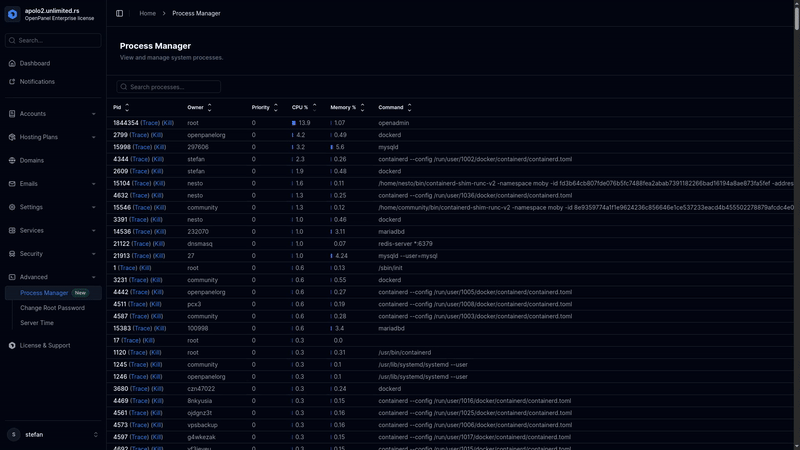Open Notifications bell icon
This screenshot has width=800, height=450.
(12, 82)
